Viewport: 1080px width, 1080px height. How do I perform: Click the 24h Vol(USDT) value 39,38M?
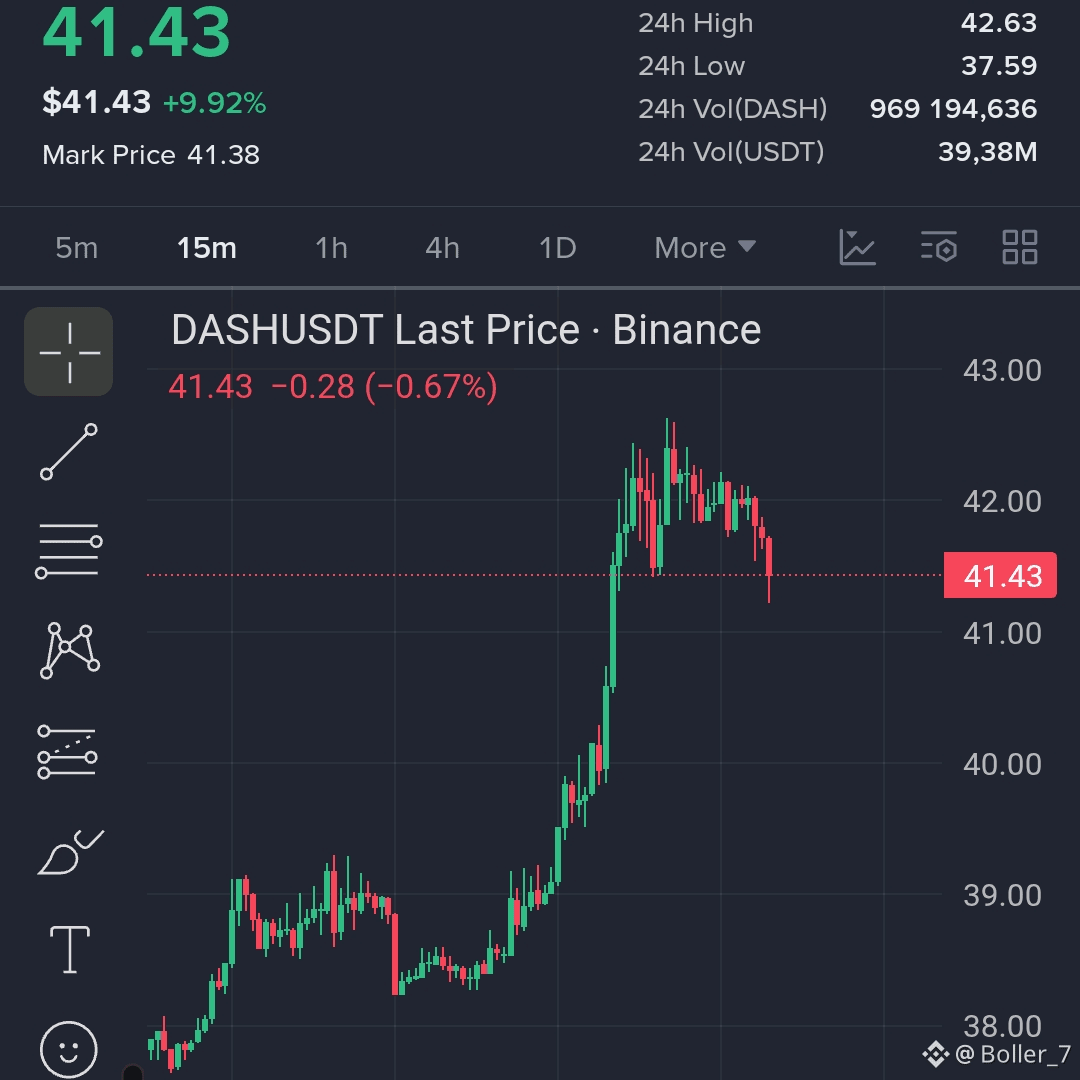point(988,152)
